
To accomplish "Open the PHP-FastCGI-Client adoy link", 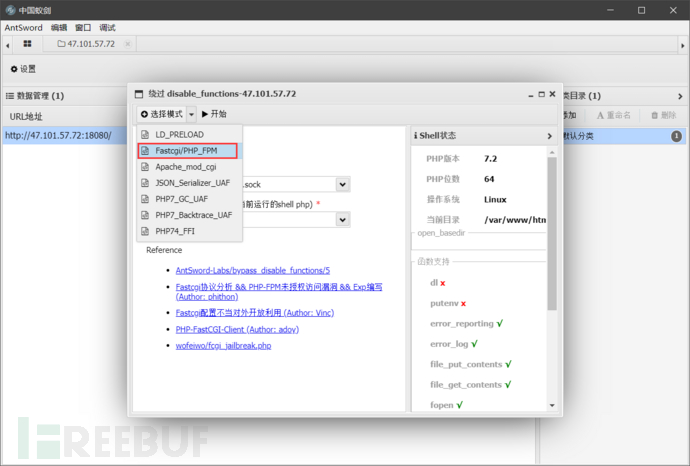I will point(237,329).
